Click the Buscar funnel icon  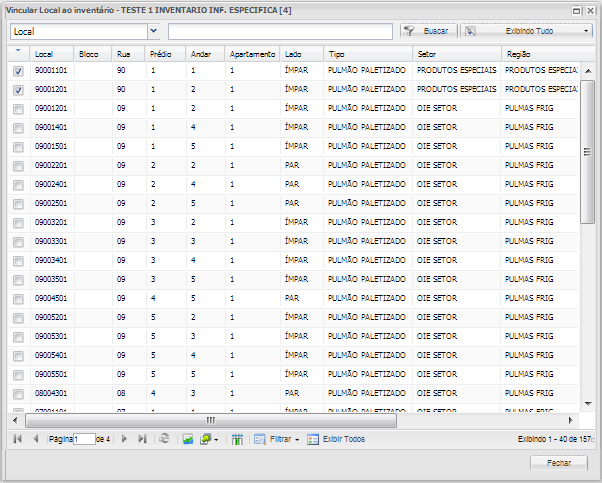[410, 31]
